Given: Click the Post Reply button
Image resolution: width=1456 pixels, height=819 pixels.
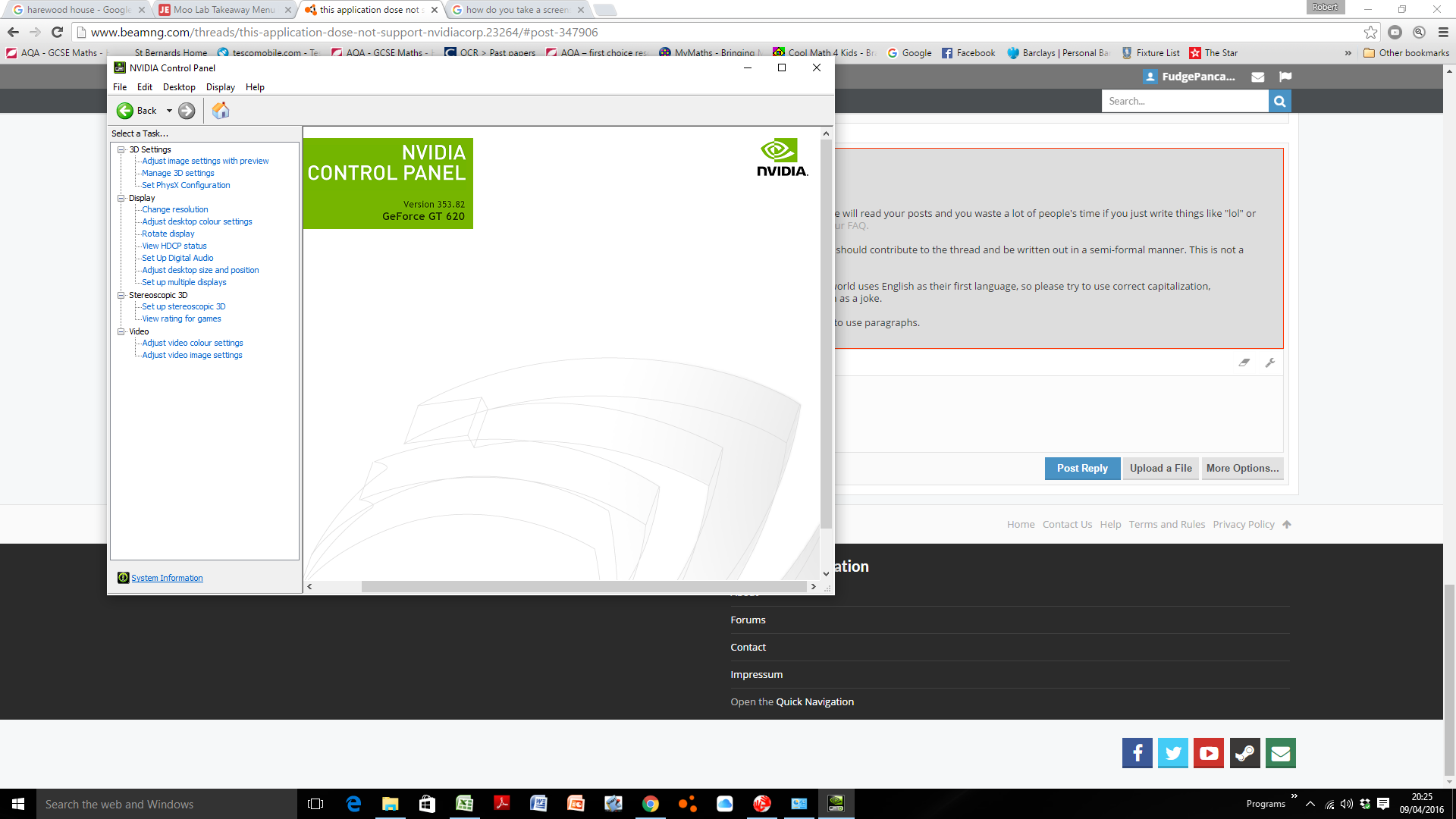Looking at the screenshot, I should coord(1082,469).
